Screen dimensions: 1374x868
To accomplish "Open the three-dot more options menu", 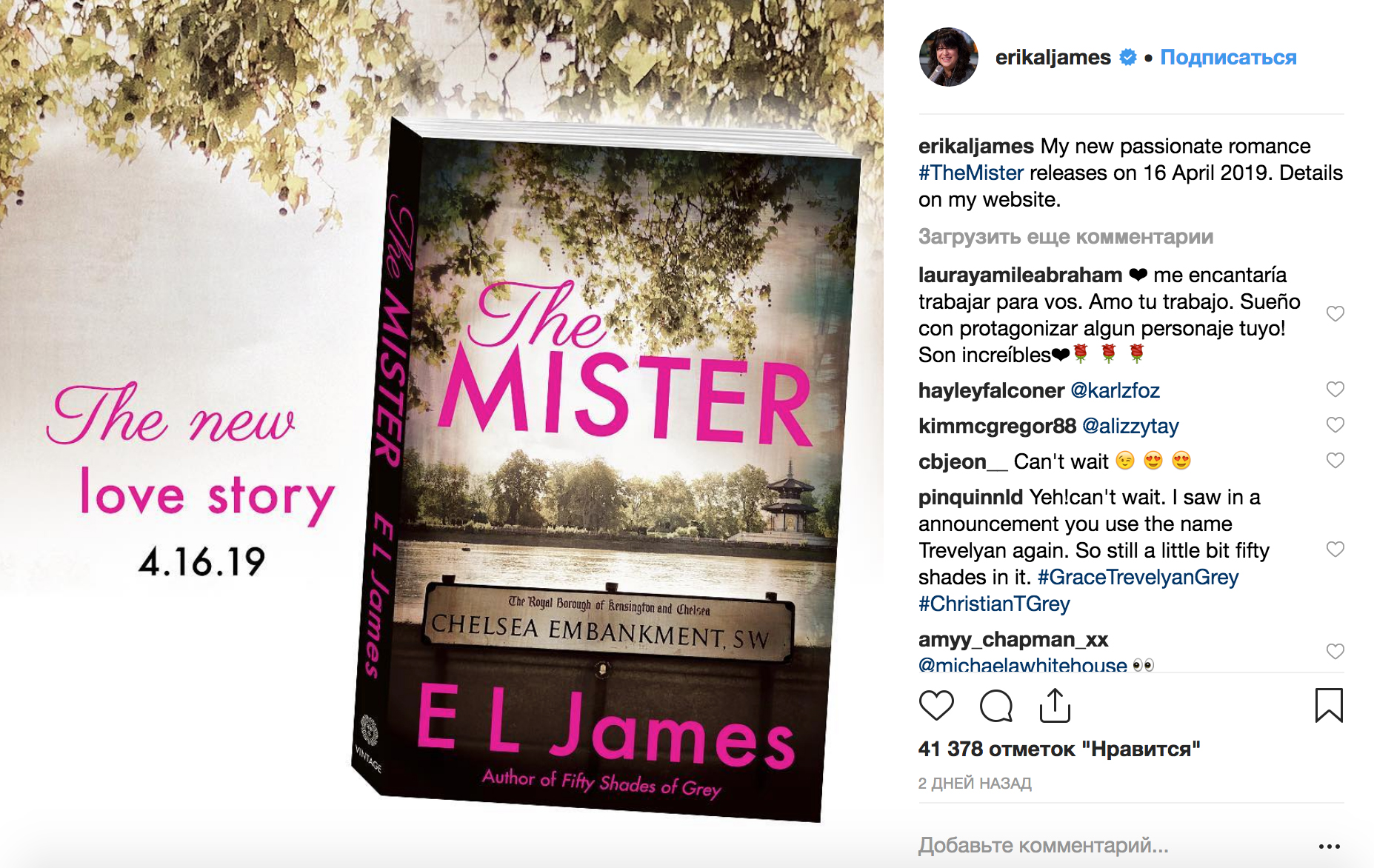I will pos(1329,846).
